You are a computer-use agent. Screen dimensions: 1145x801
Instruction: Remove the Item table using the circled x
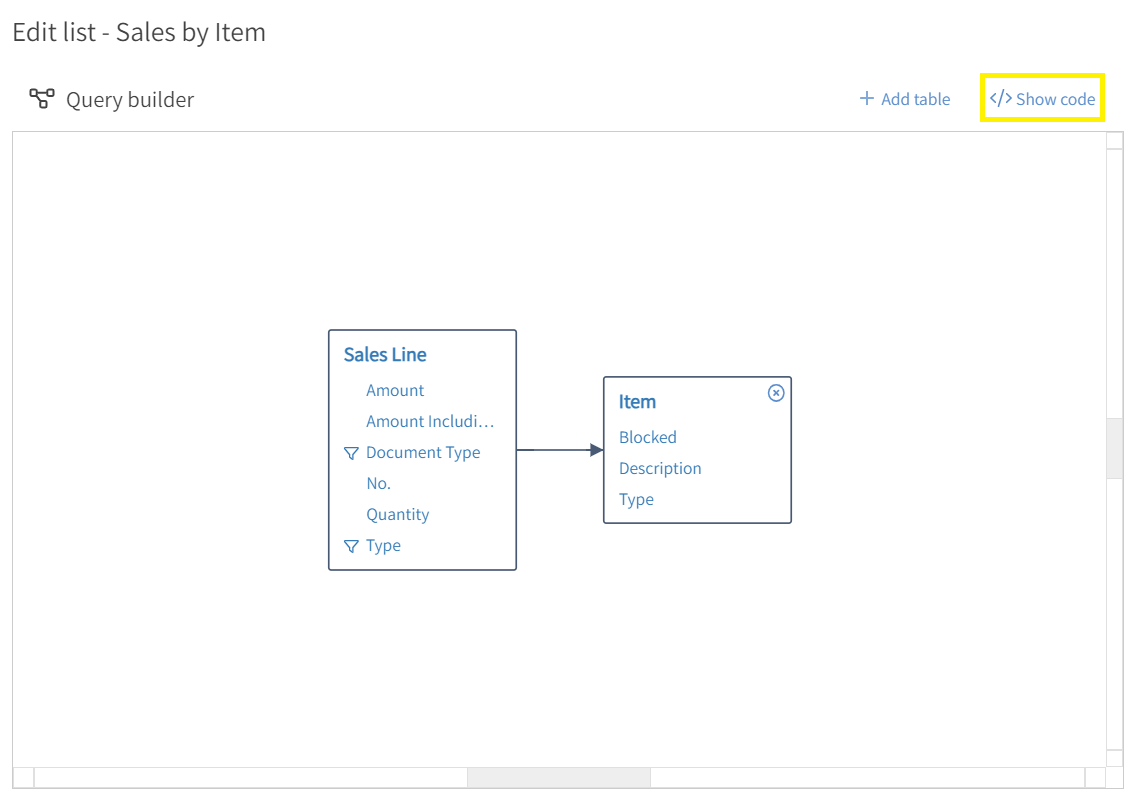[776, 393]
